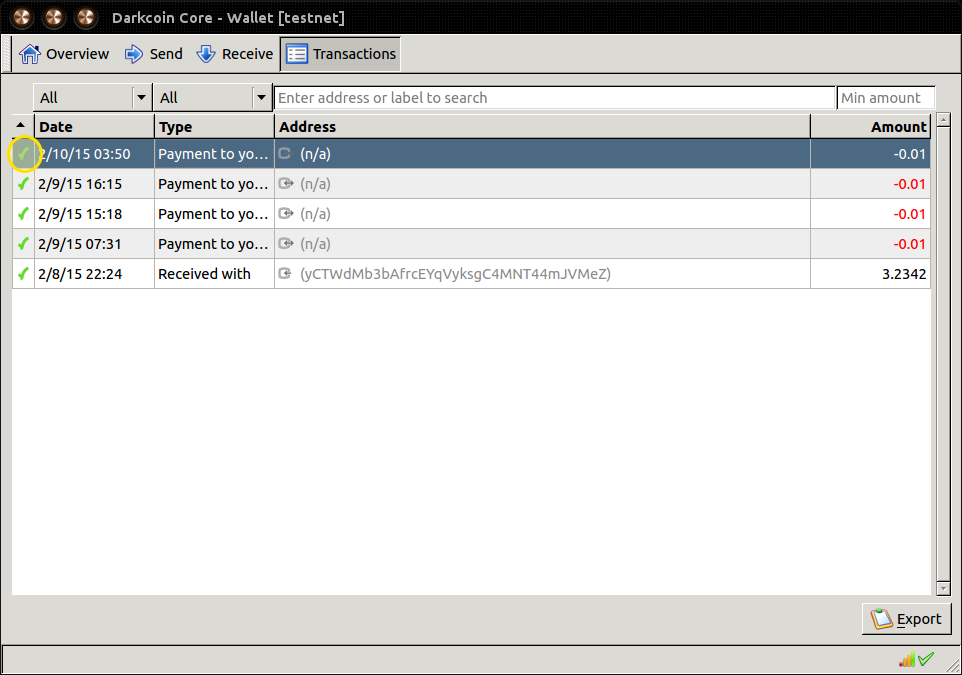This screenshot has height=675, width=962.
Task: Switch to the Send tab
Action: point(153,54)
